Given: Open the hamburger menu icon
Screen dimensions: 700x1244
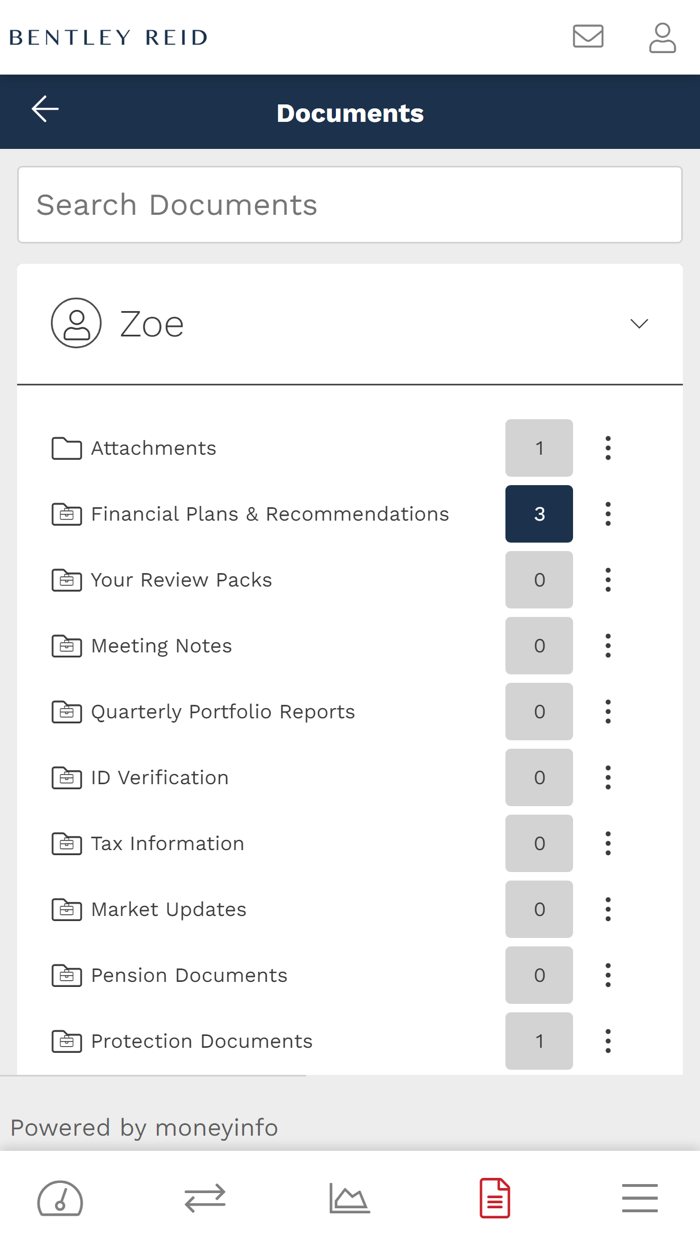Looking at the screenshot, I should point(640,1197).
